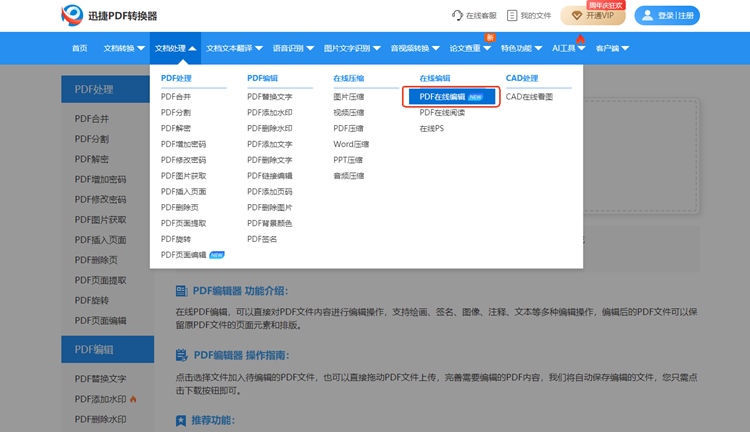The width and height of the screenshot is (750, 432).
Task: Click the PDF编辑器 操作指南 heading icon
Action: click(181, 355)
